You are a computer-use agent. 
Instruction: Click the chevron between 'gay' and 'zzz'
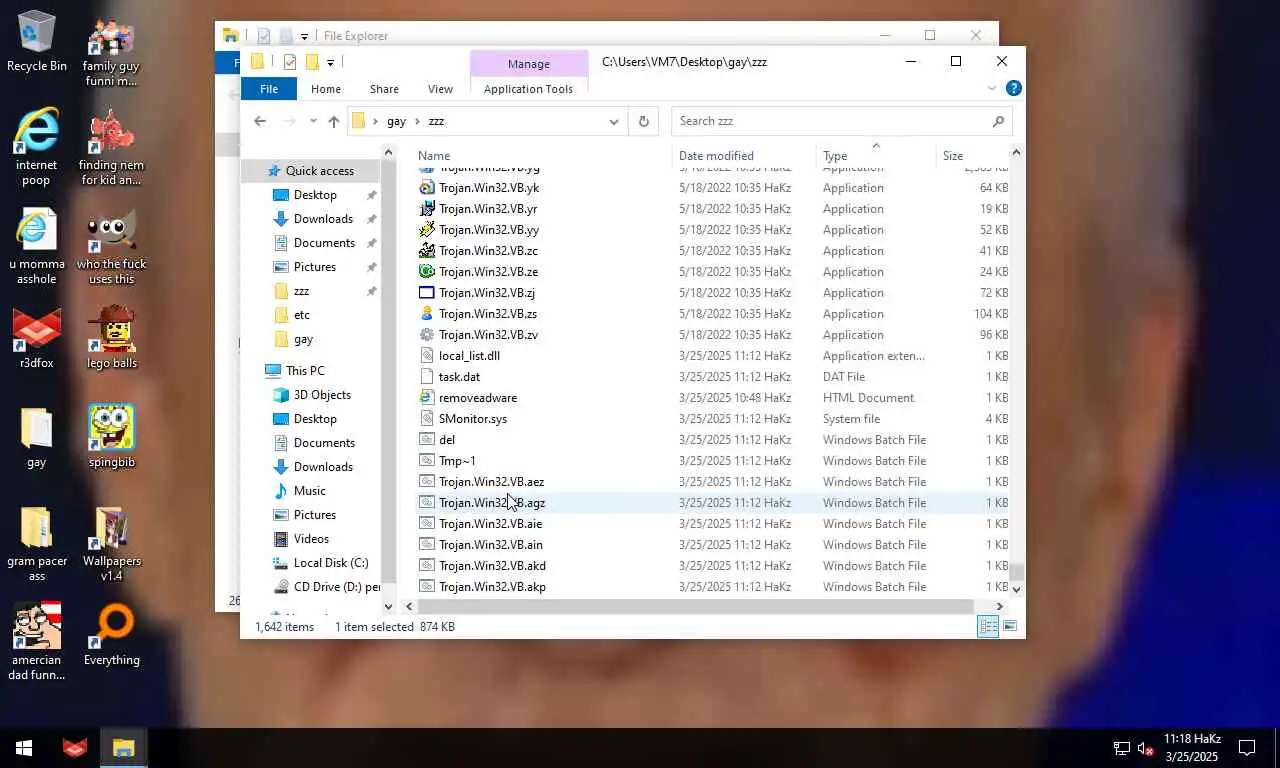click(x=418, y=121)
